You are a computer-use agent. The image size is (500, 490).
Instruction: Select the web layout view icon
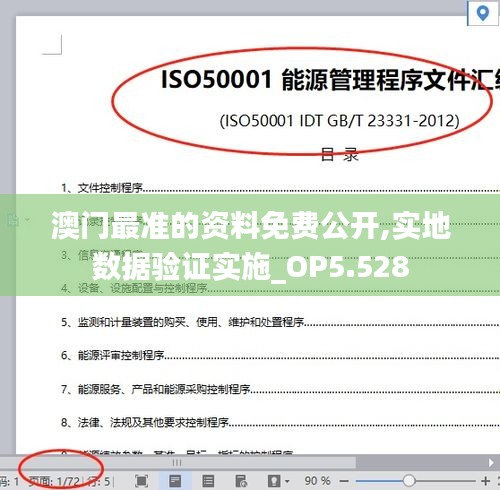point(241,481)
